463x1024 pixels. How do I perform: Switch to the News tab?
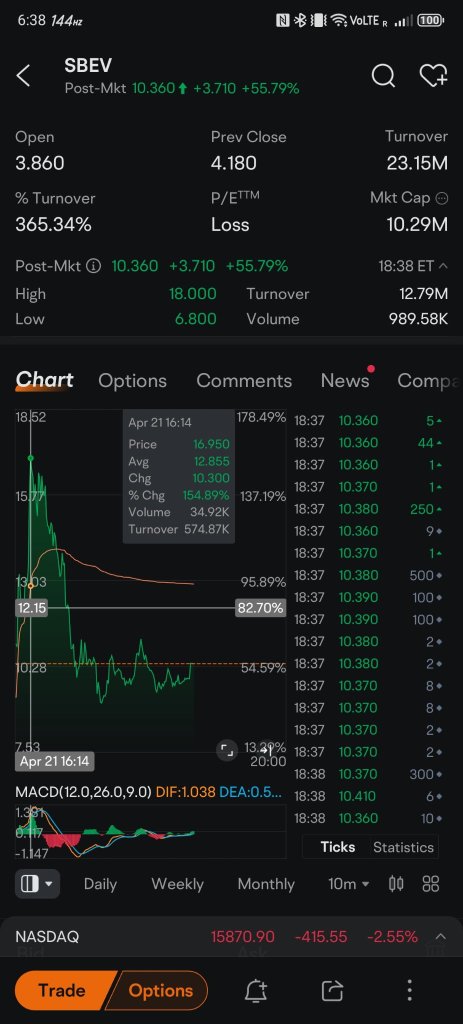pos(345,381)
